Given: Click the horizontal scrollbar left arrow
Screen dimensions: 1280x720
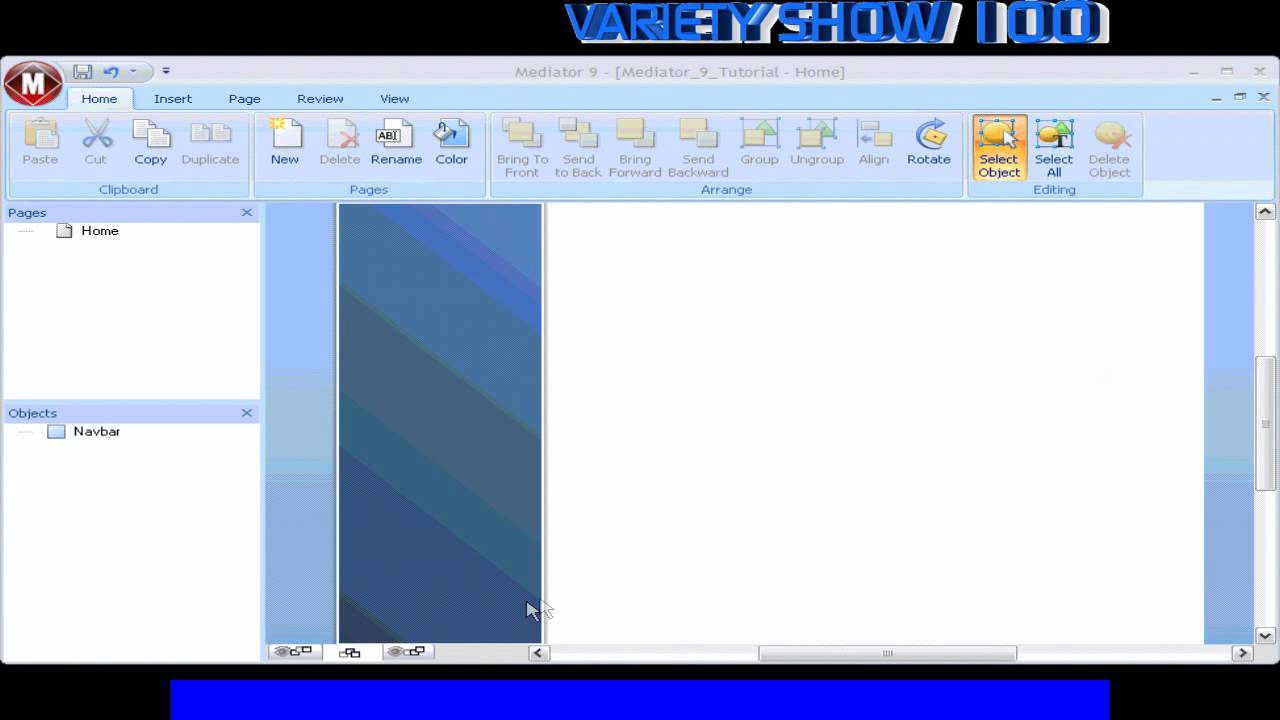Looking at the screenshot, I should click(x=538, y=653).
